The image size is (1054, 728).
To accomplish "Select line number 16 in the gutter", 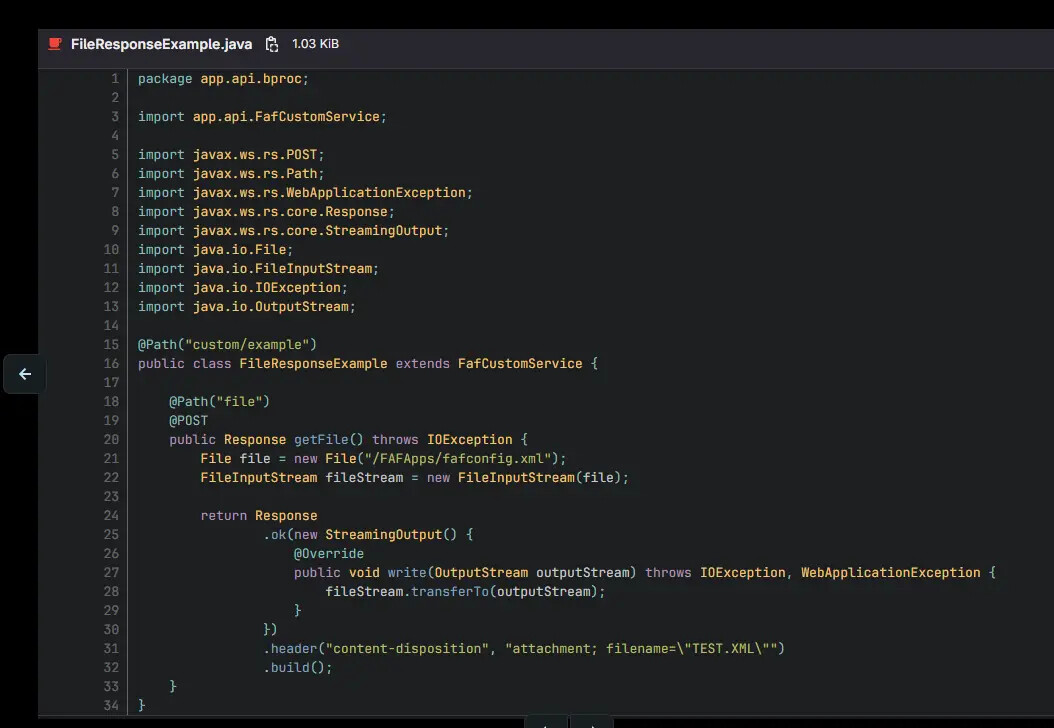I will coord(111,364).
